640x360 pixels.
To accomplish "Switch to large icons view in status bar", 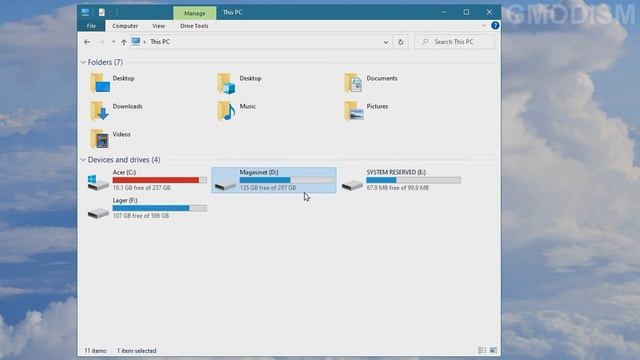I will (x=493, y=351).
